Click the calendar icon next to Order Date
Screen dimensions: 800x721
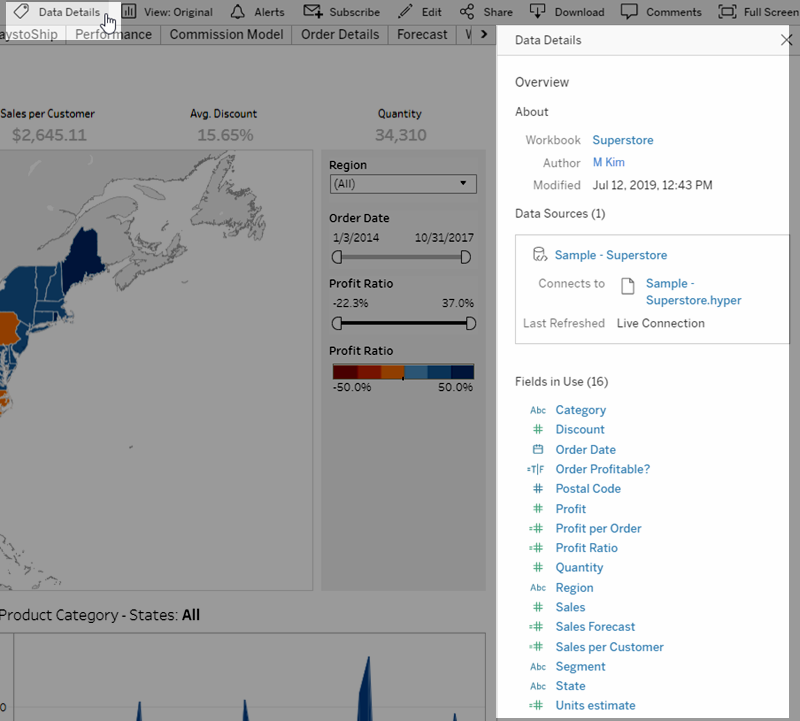pos(538,449)
